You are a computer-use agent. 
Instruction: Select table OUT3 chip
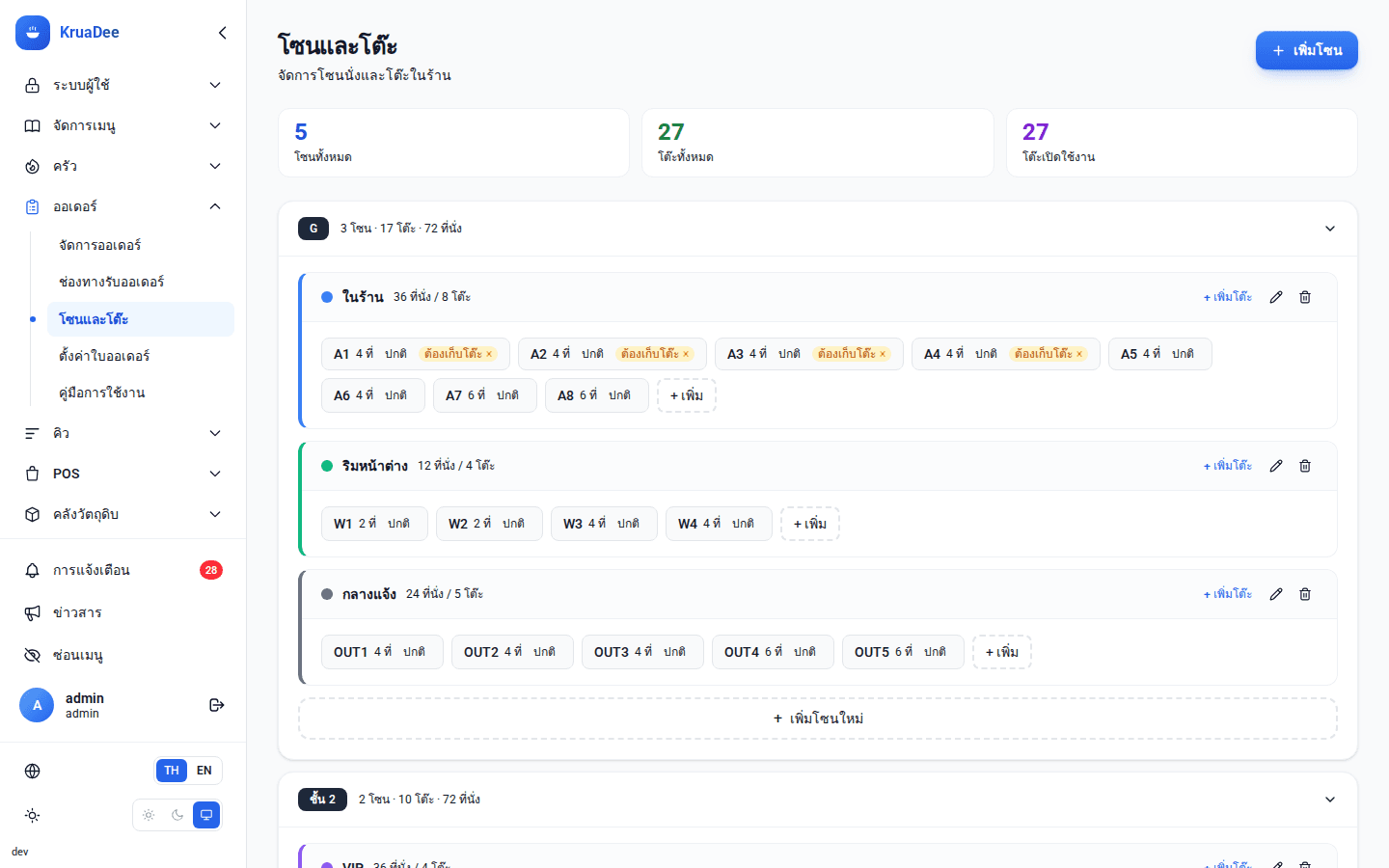(642, 652)
